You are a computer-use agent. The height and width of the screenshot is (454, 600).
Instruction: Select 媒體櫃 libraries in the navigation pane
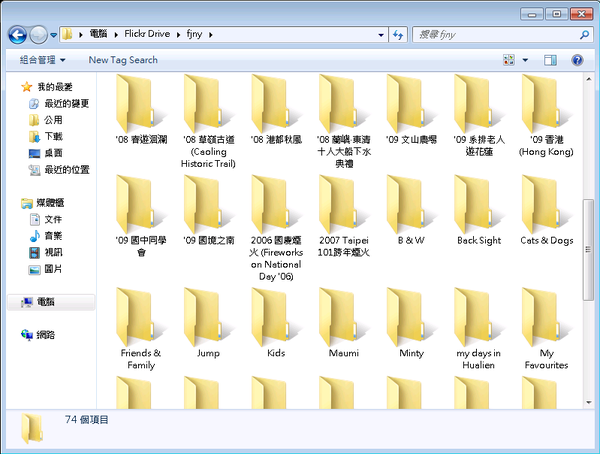pyautogui.click(x=43, y=203)
